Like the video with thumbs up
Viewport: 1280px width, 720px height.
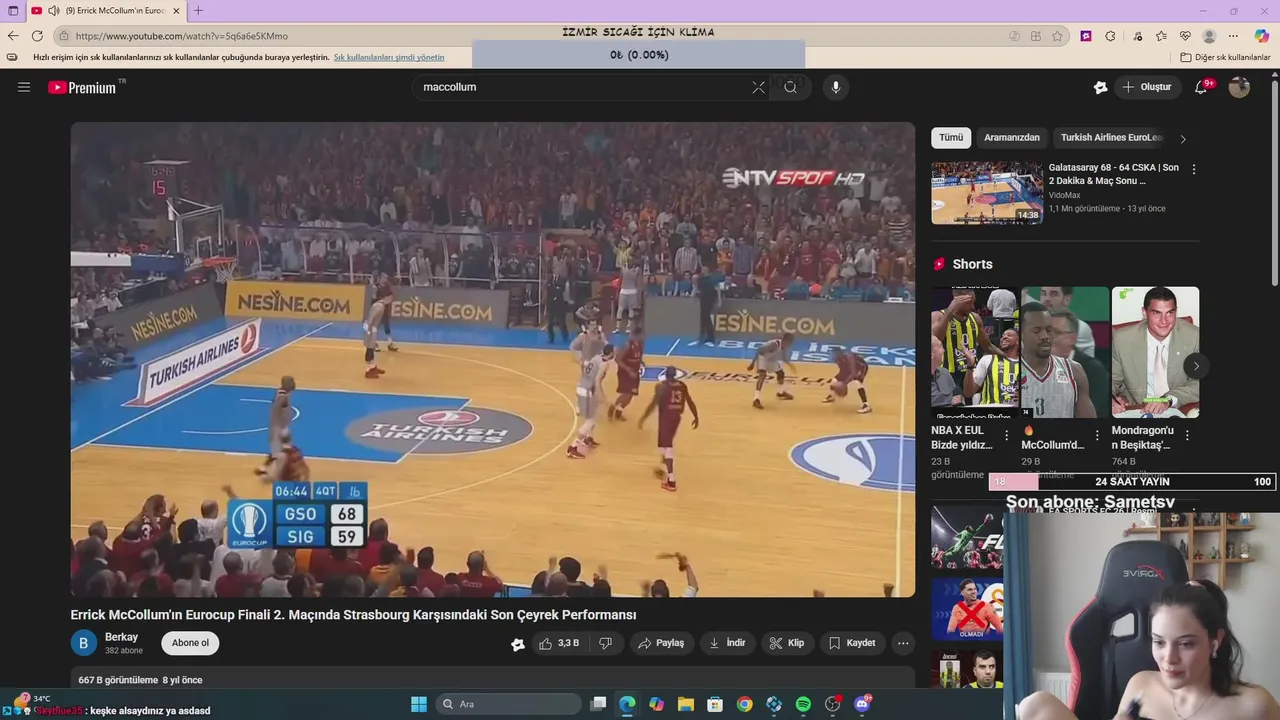(x=560, y=643)
